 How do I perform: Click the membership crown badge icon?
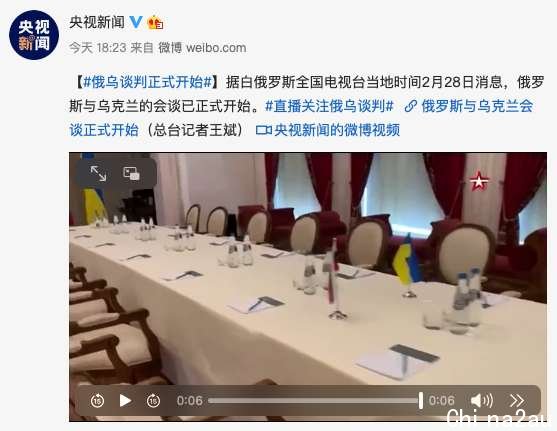point(156,22)
